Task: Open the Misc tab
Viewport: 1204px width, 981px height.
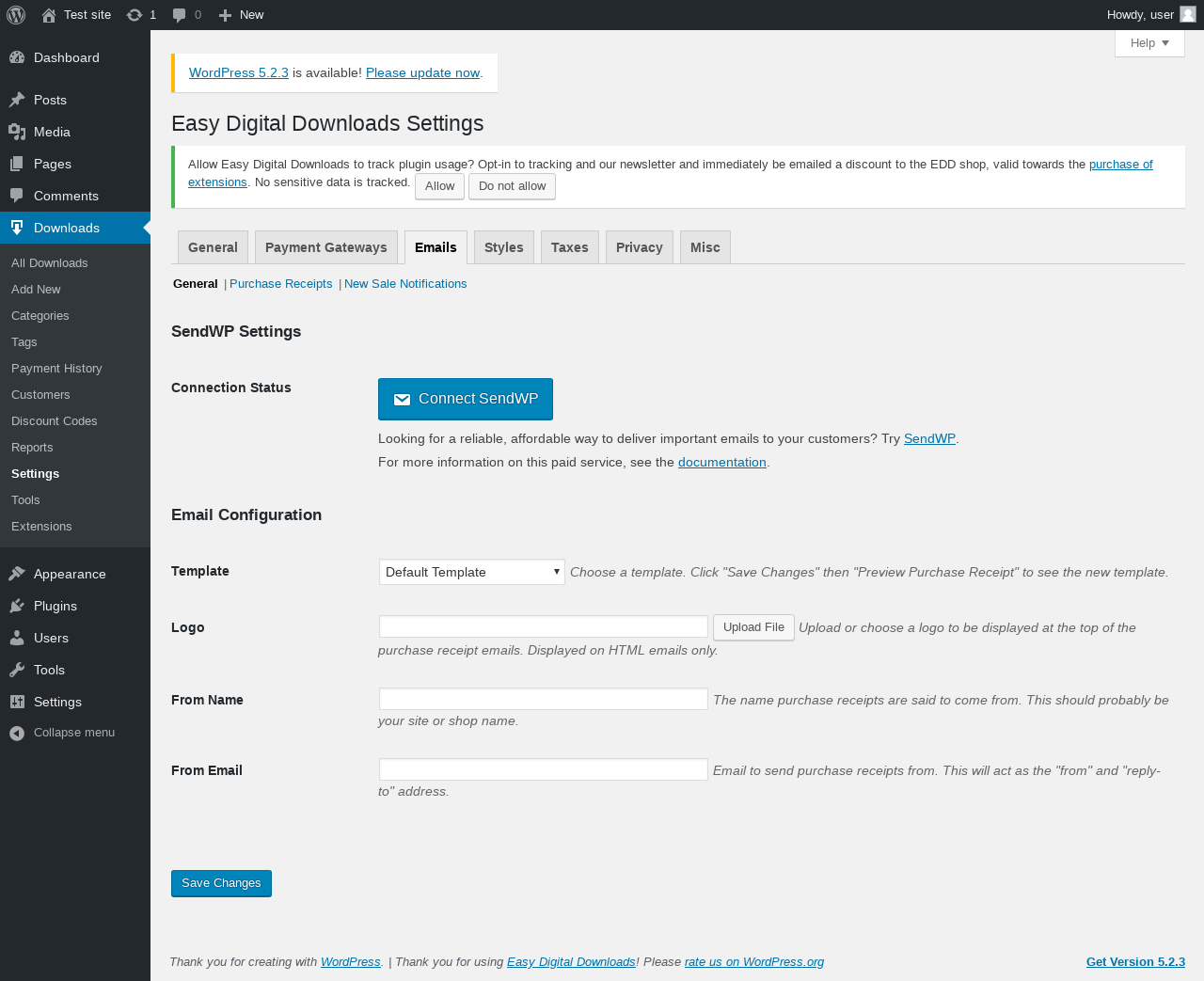Action: click(705, 247)
